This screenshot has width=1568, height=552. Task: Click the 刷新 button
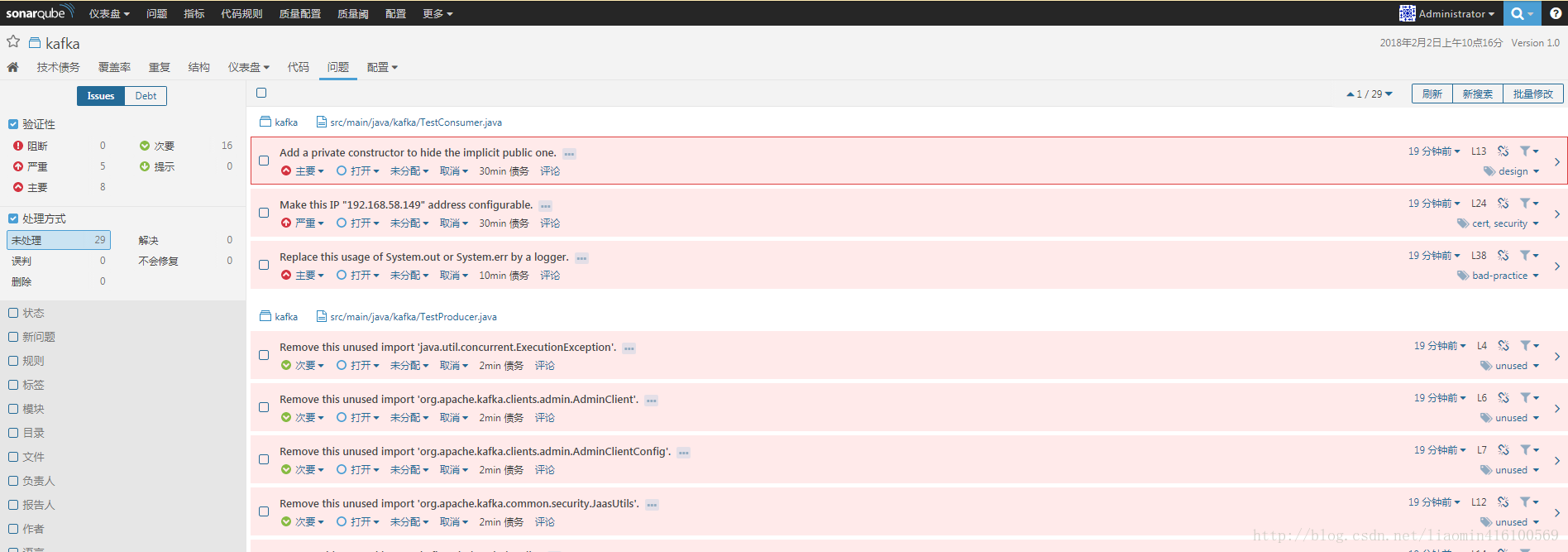[x=1432, y=94]
